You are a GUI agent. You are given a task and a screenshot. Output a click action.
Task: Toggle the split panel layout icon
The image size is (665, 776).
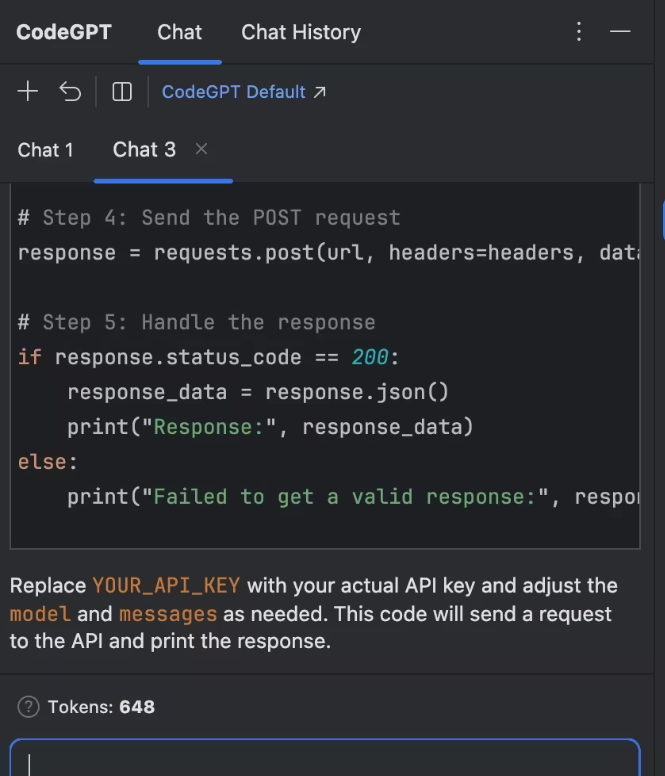[122, 92]
